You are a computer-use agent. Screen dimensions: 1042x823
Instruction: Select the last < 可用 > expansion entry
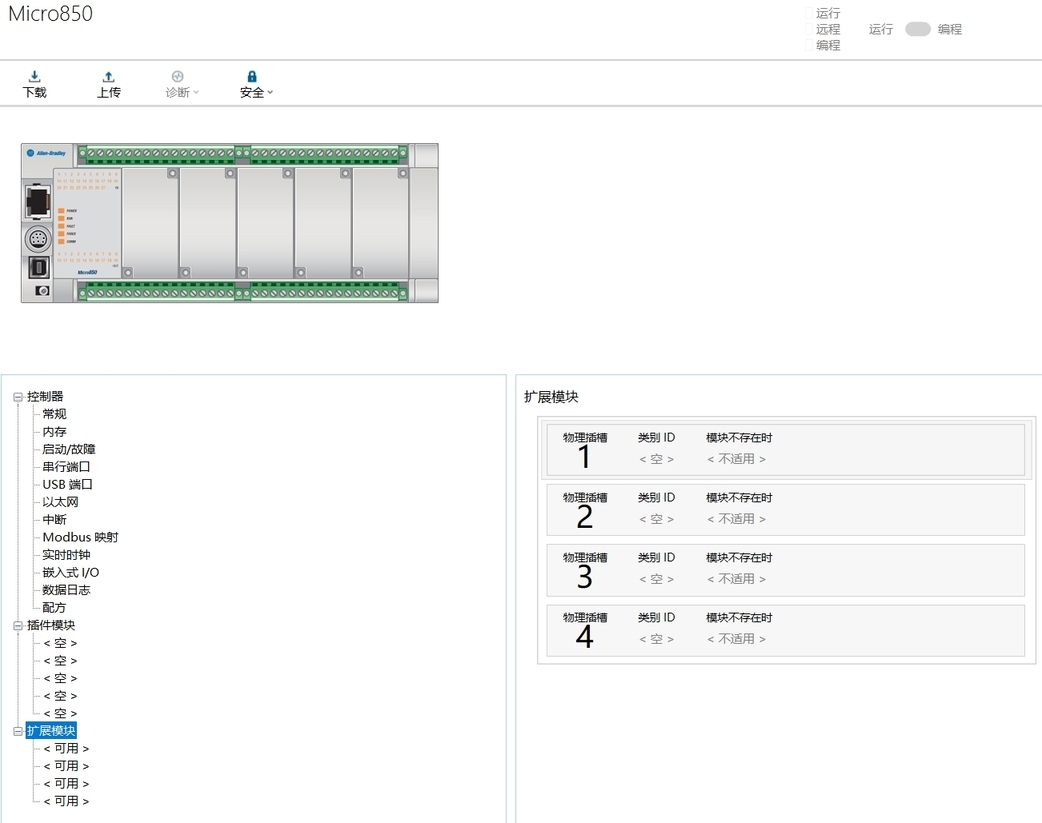coord(66,802)
